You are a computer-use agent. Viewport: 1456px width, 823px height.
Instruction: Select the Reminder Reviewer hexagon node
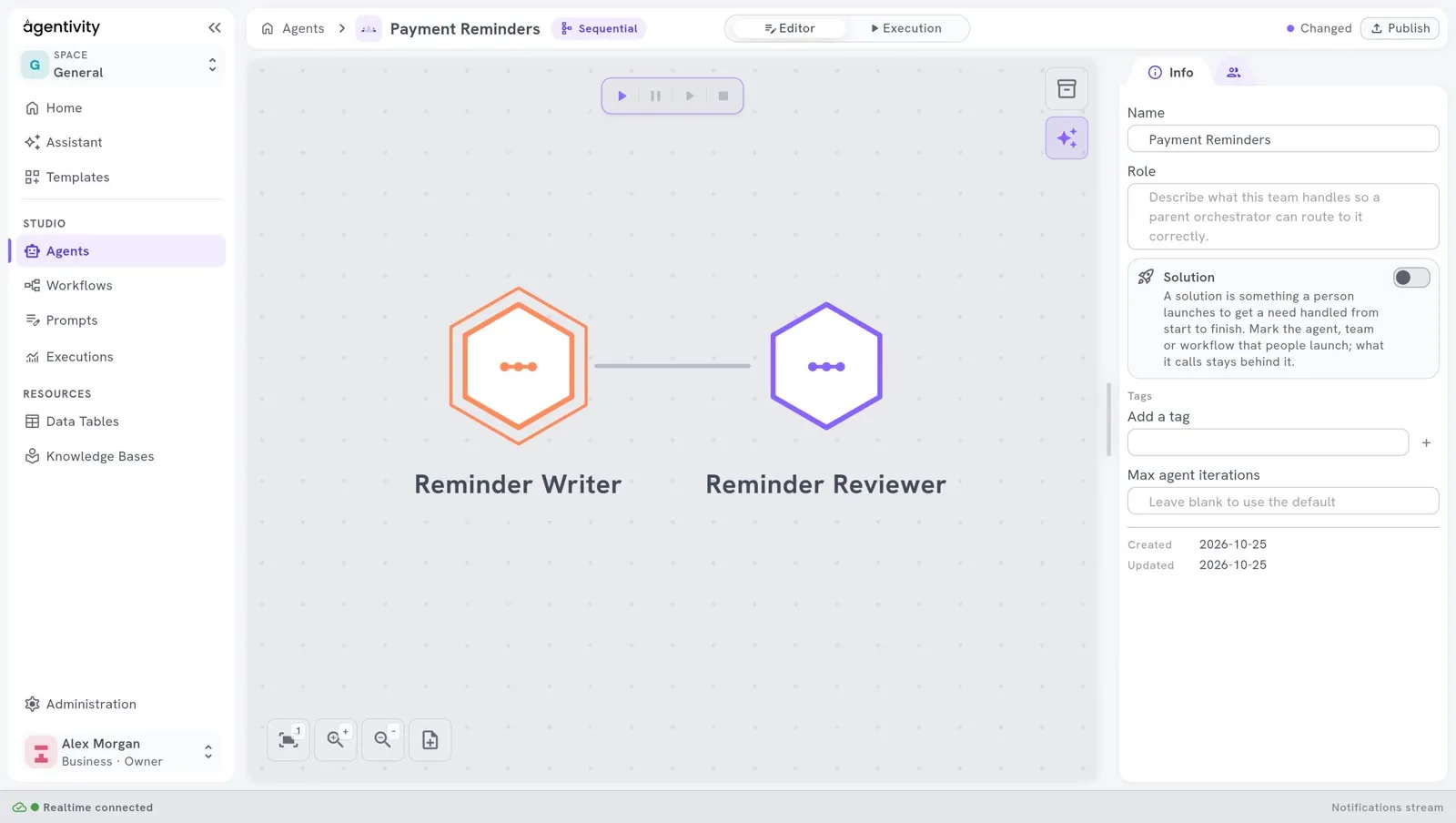(826, 366)
